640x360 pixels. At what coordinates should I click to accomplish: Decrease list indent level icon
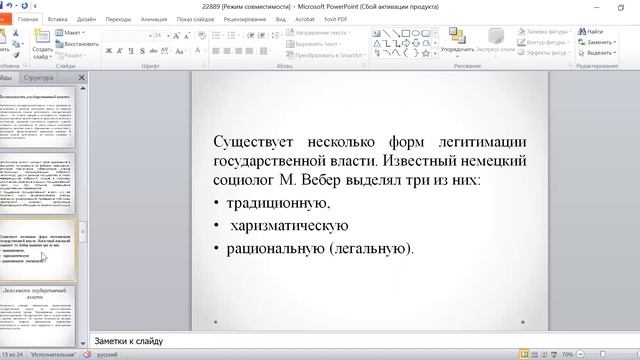251,36
